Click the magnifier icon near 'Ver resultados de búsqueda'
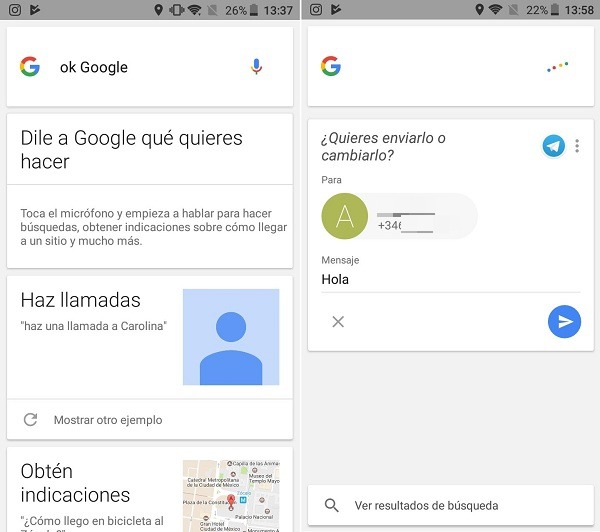This screenshot has width=600, height=532. tap(332, 506)
